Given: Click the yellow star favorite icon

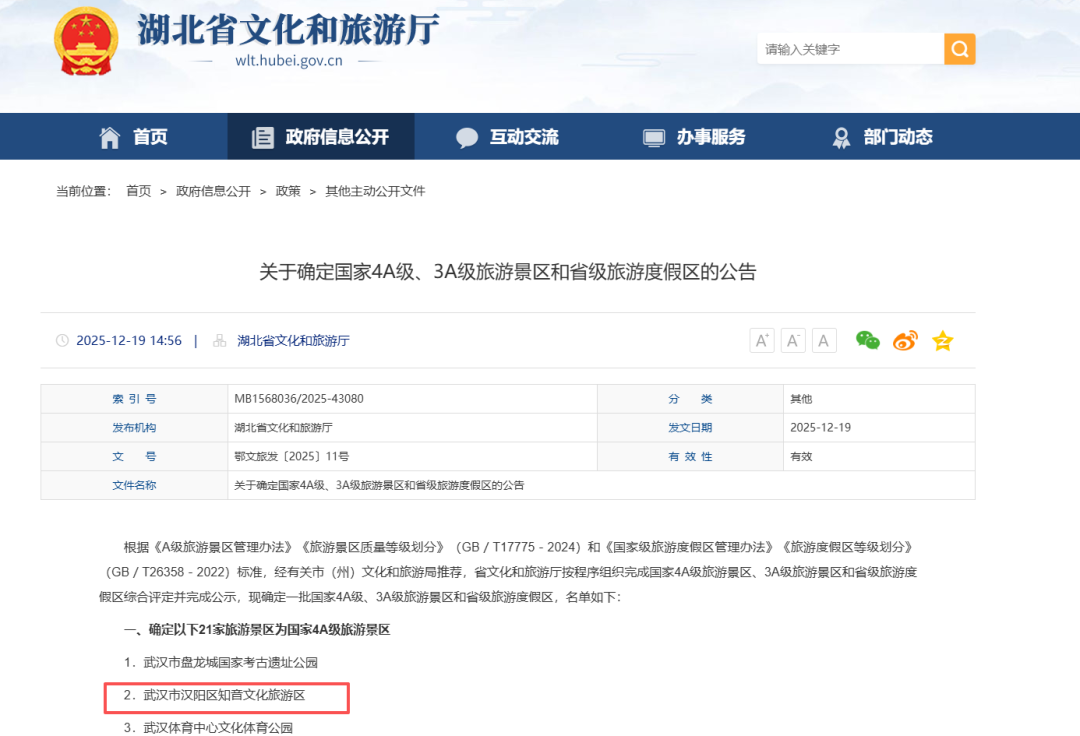Looking at the screenshot, I should point(941,340).
